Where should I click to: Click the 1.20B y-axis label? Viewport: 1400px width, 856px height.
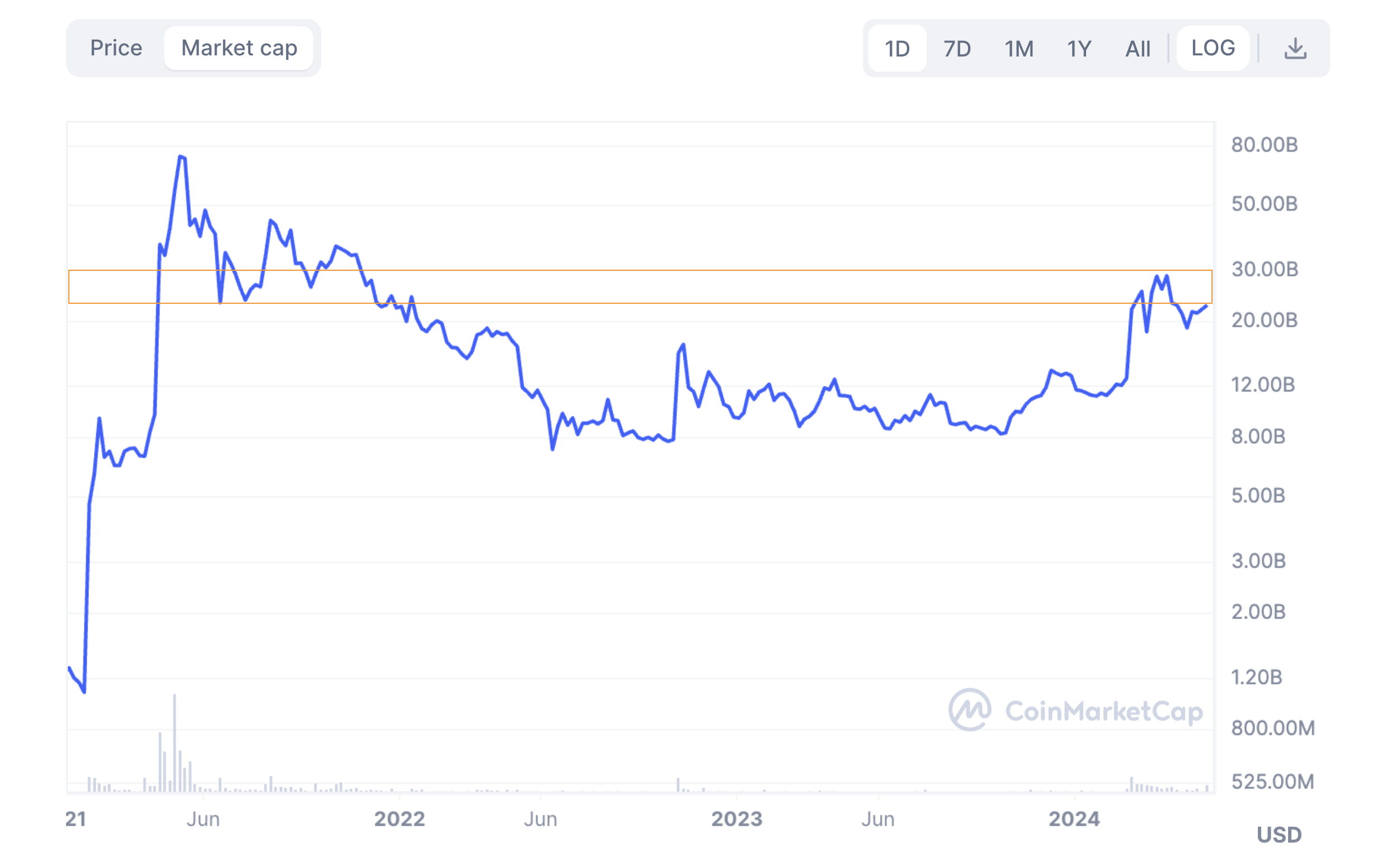click(1256, 677)
